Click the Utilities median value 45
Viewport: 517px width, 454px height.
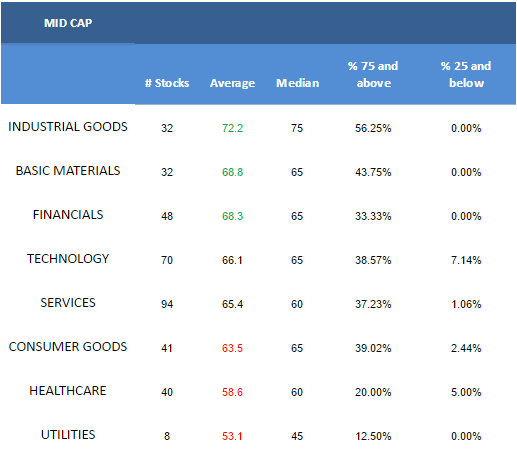[x=297, y=436]
